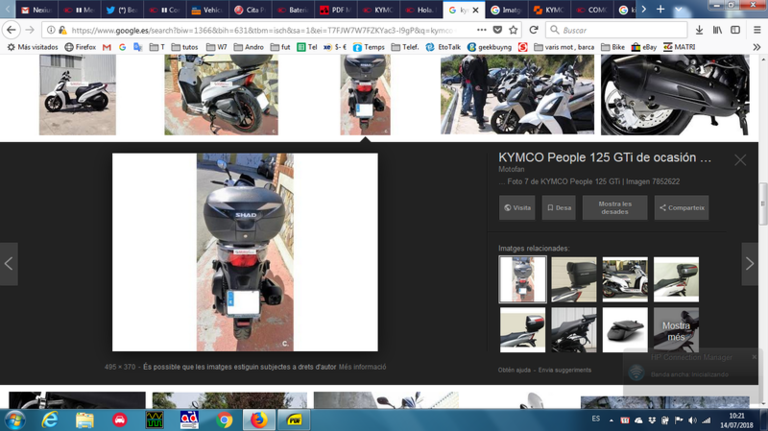The height and width of the screenshot is (431, 768).
Task: Close the image preview panel
Action: point(740,160)
